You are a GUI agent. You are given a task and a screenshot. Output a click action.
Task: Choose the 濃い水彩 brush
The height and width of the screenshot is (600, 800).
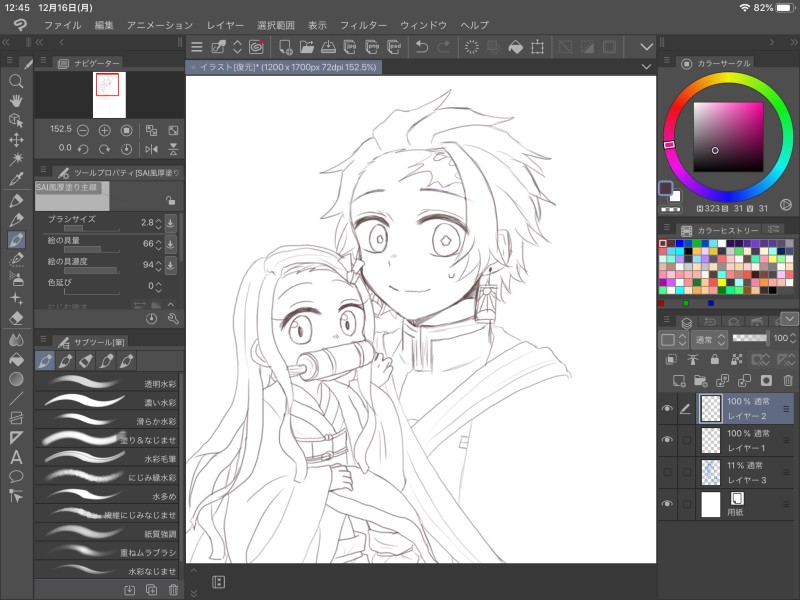coord(107,402)
